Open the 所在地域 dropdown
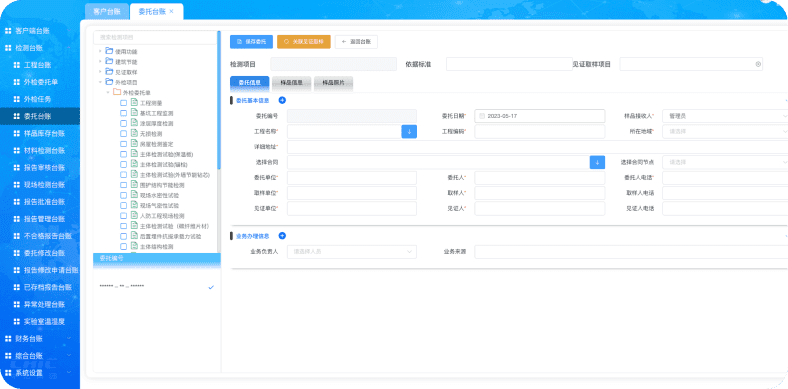 pos(725,132)
